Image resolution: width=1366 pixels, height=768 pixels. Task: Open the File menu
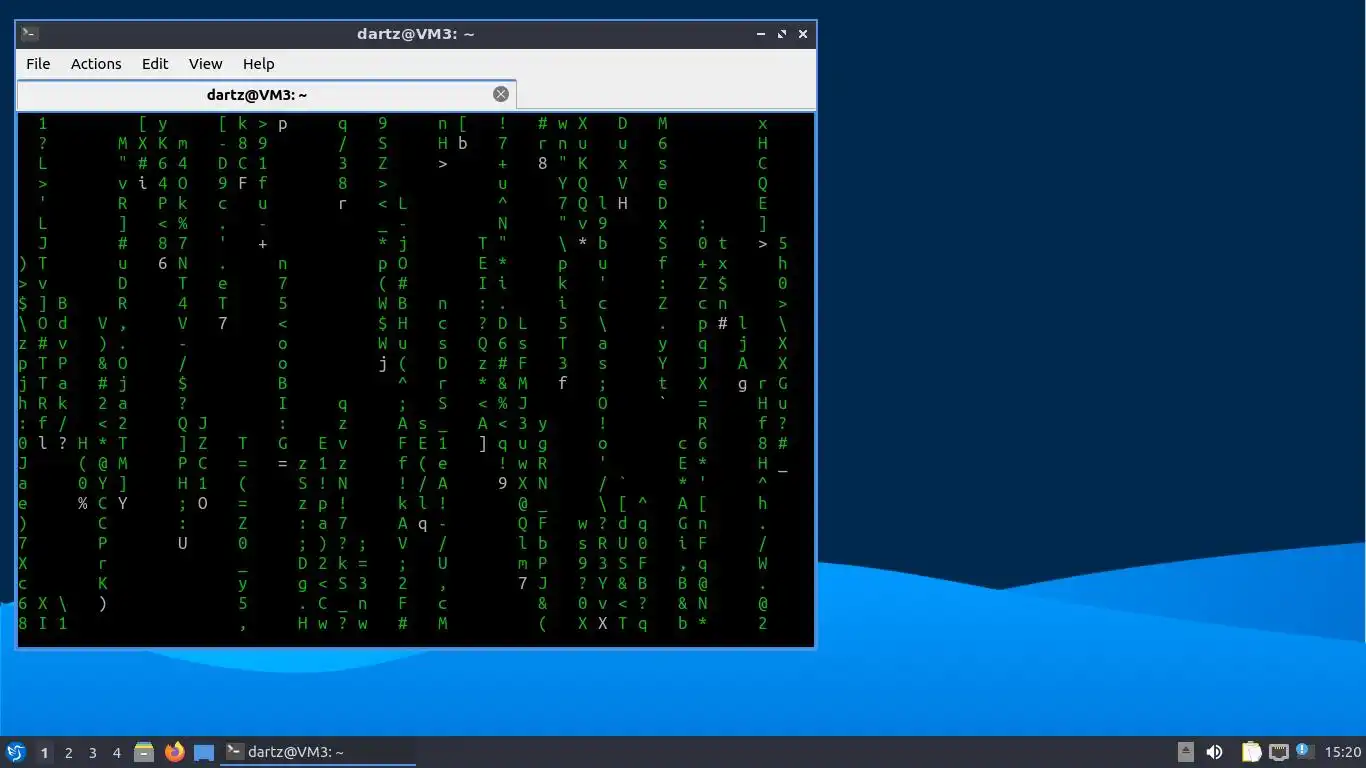(x=38, y=64)
